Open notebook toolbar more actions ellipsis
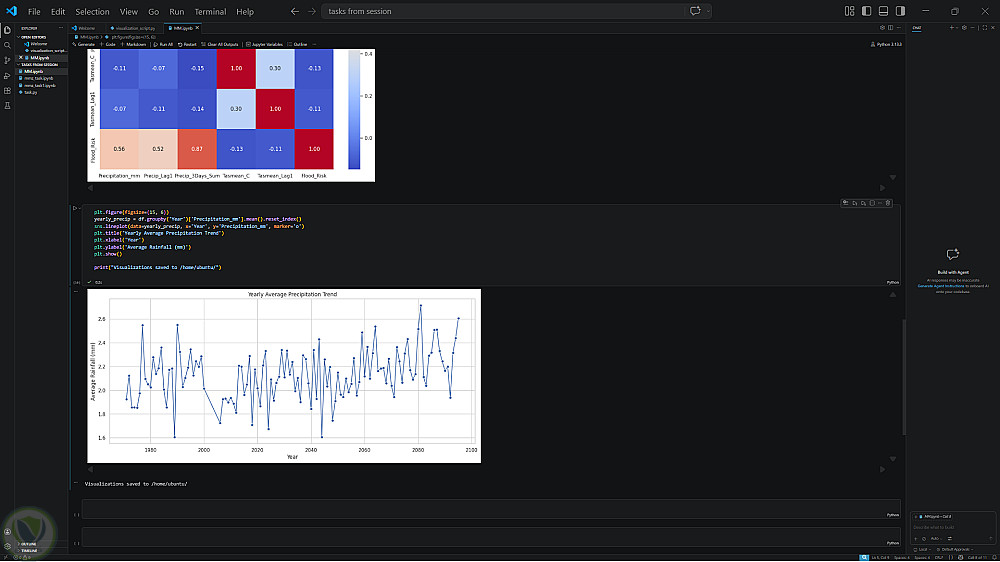 [314, 45]
